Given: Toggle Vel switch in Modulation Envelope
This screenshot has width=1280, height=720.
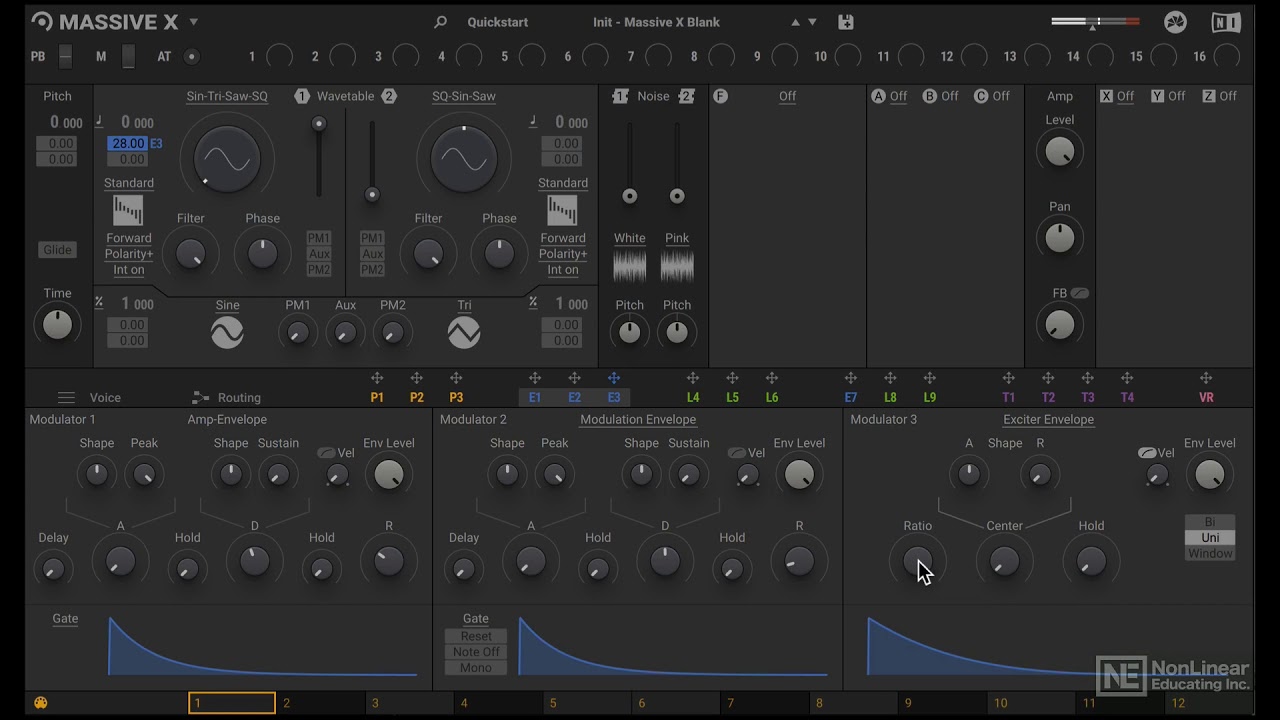Looking at the screenshot, I should 736,453.
